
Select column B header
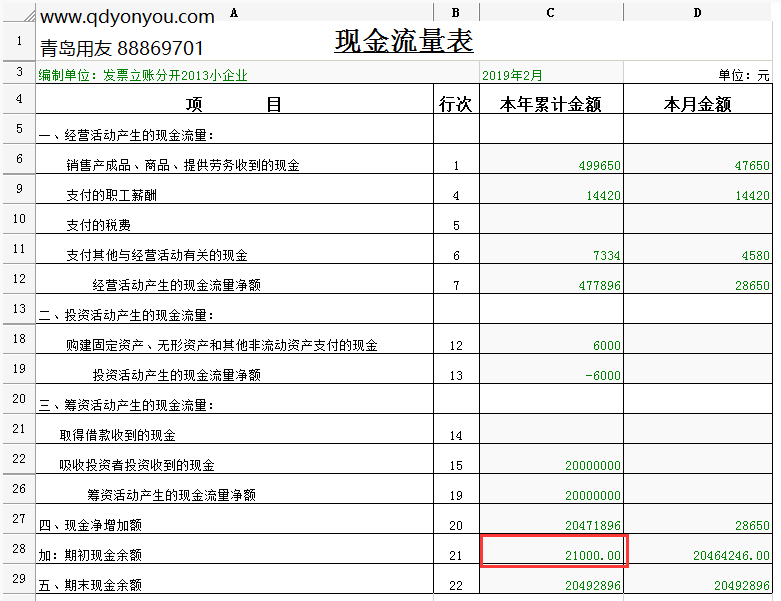[x=456, y=12]
